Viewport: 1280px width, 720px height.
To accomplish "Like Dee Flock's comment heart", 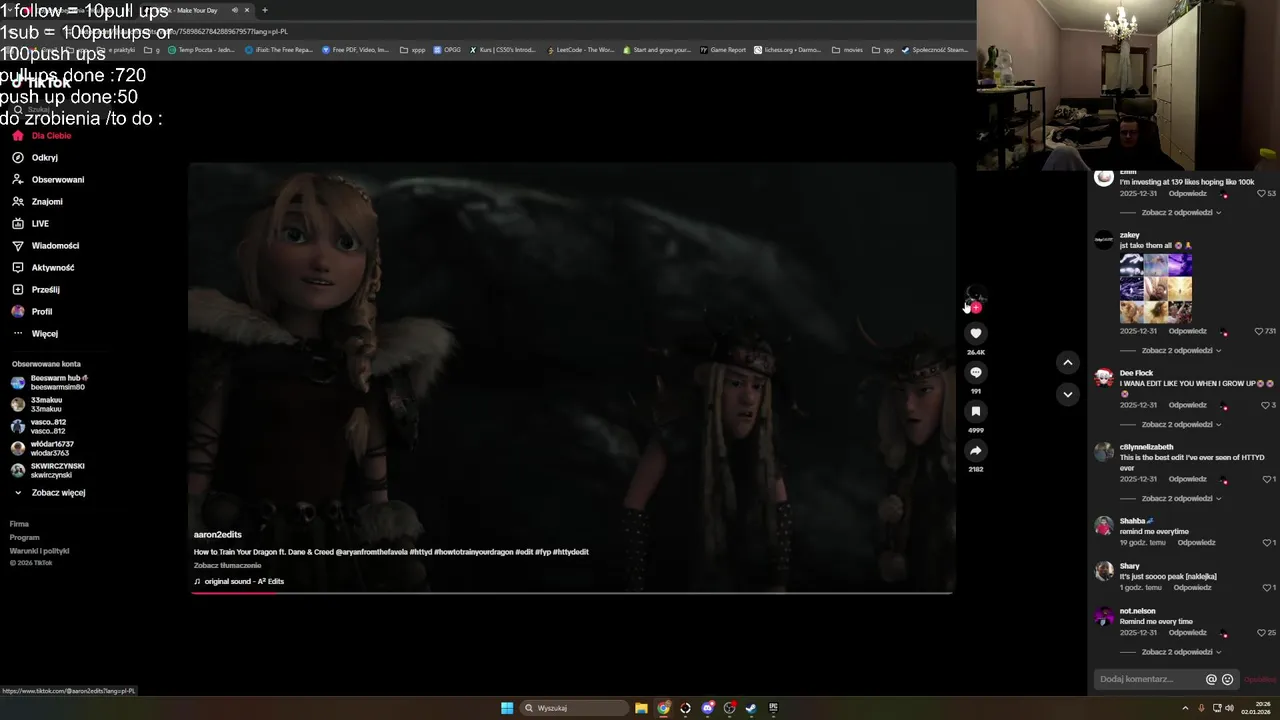I will click(1267, 406).
